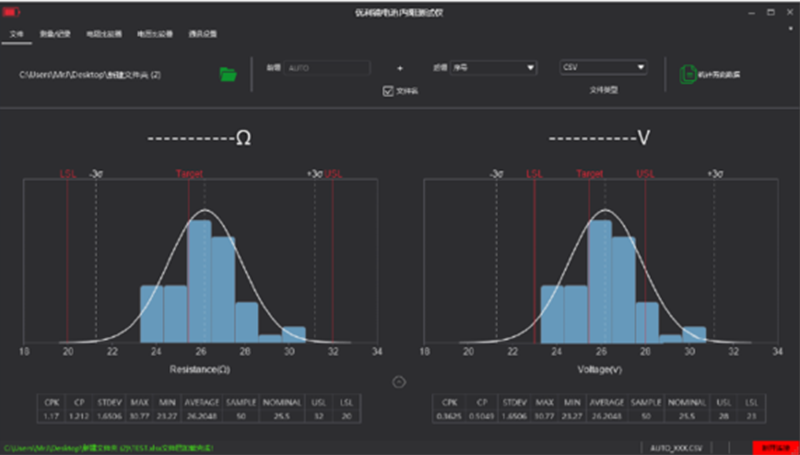Click the tallest bar in Resistance histogram
The height and width of the screenshot is (455, 800).
pyautogui.click(x=199, y=280)
